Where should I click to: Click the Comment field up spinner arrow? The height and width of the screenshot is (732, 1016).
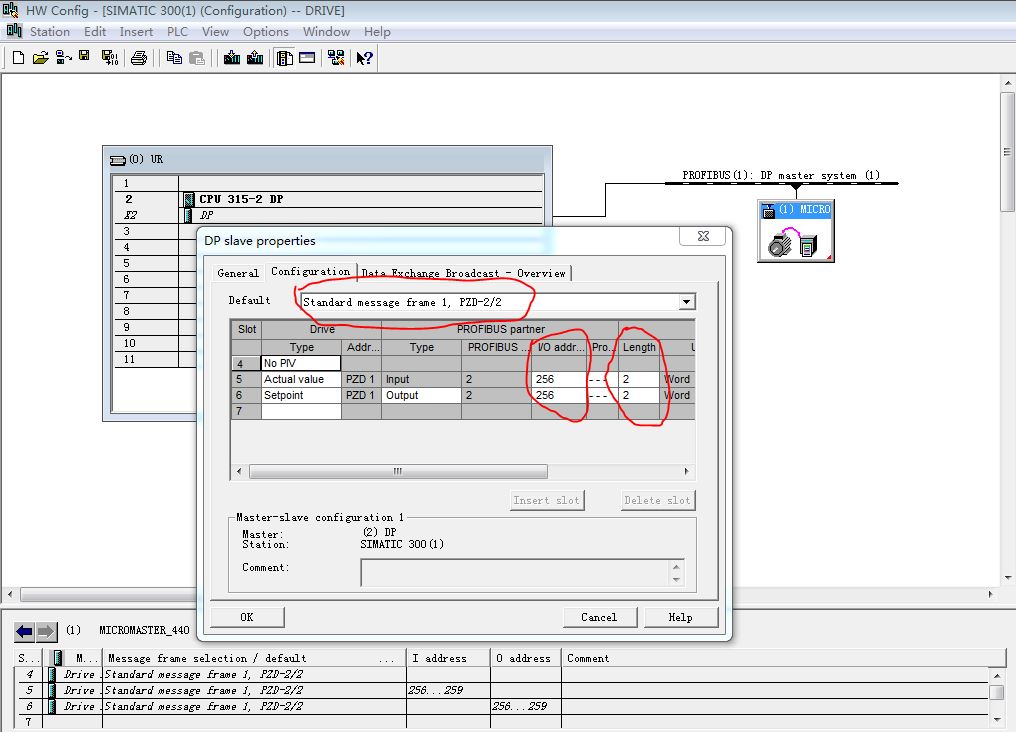676,567
